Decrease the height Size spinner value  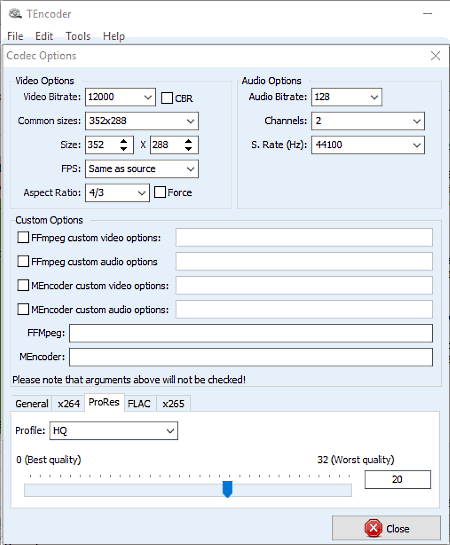point(188,149)
